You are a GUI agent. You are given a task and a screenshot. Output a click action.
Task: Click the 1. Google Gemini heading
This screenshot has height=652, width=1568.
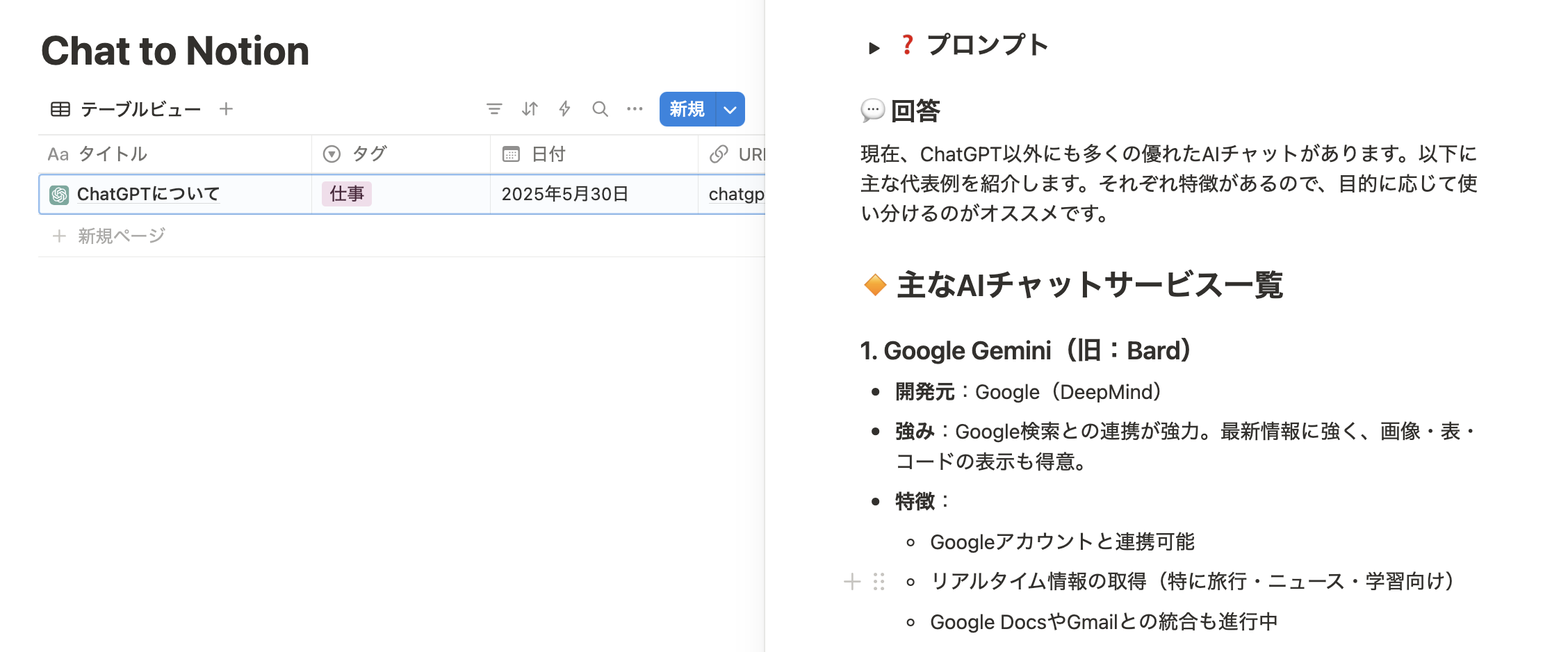tap(1026, 350)
